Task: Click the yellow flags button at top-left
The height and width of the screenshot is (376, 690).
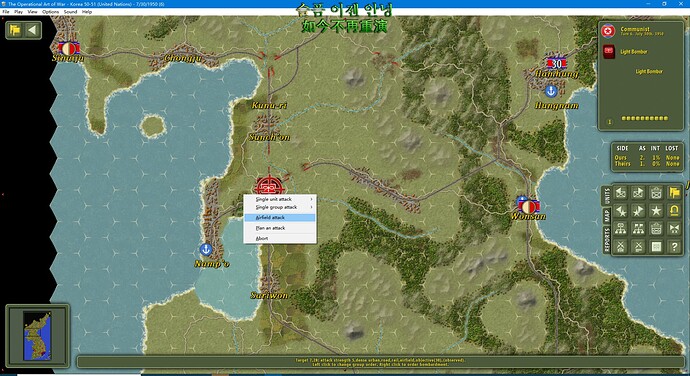Action: (x=15, y=30)
